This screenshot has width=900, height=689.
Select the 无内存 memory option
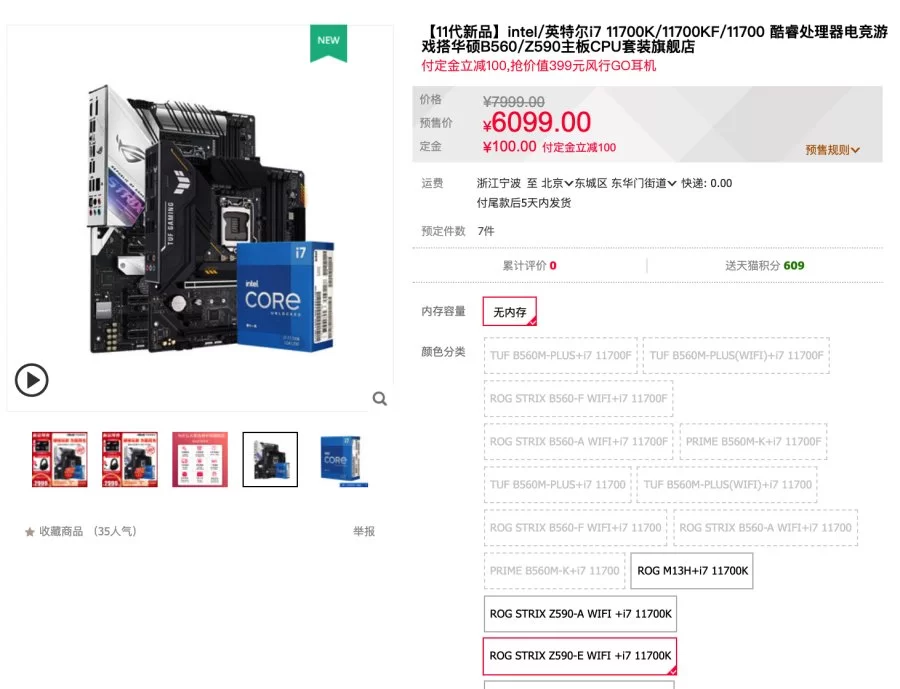point(510,312)
